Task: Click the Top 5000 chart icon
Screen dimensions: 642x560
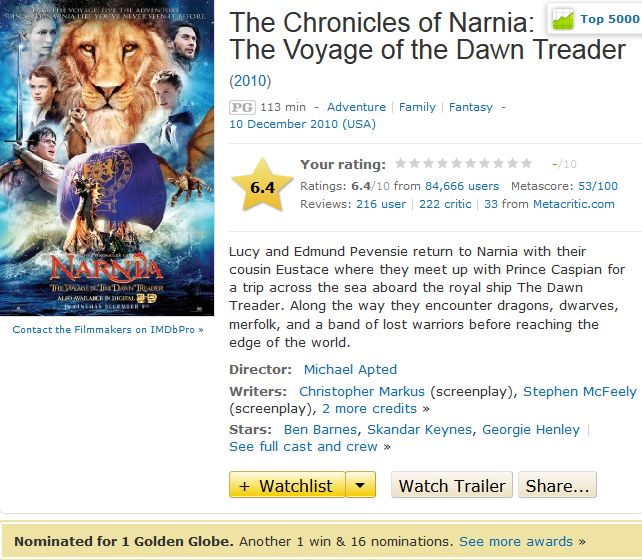Action: [x=562, y=18]
